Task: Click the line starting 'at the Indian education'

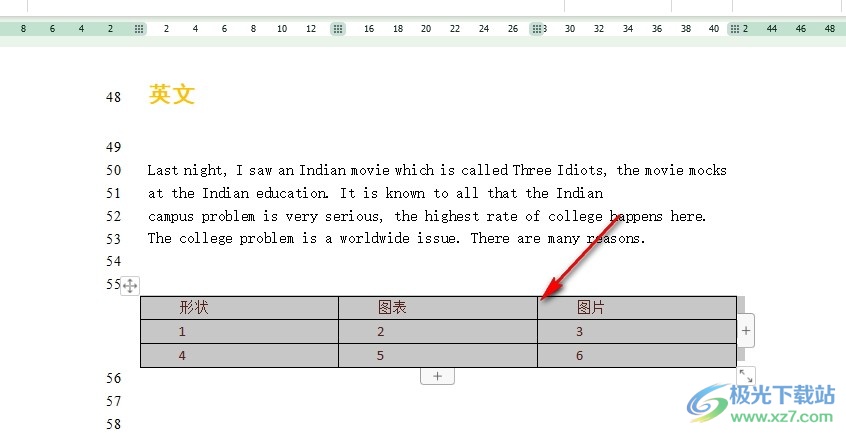Action: pos(376,193)
